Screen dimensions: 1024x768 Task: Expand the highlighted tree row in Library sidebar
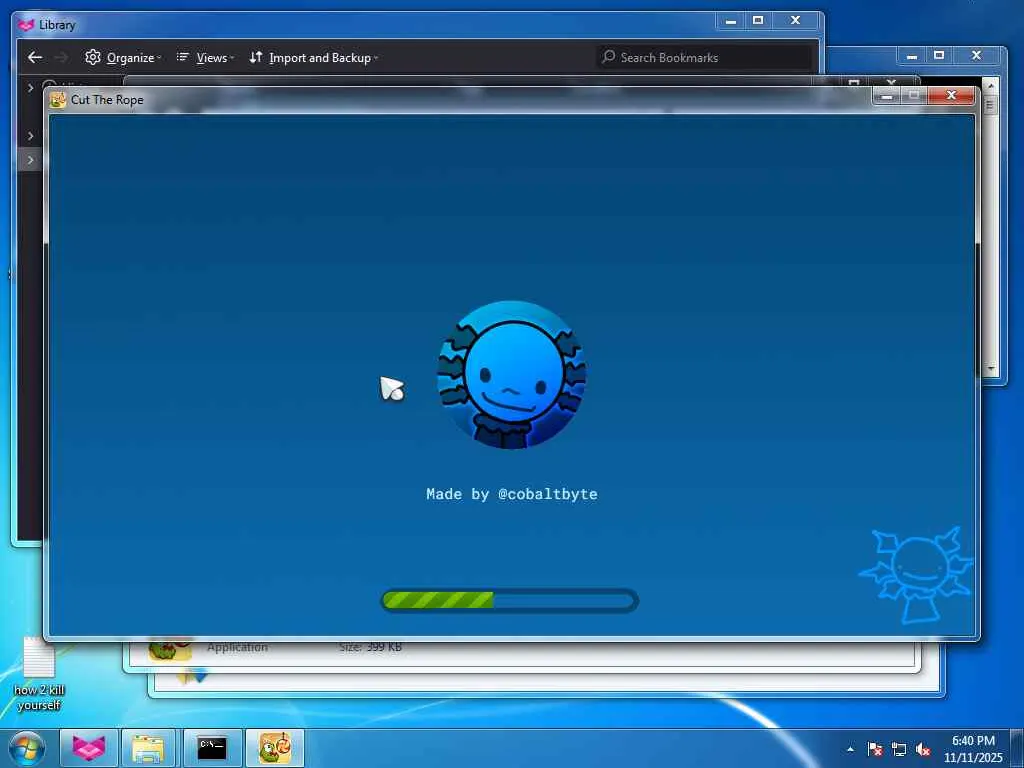tap(30, 160)
